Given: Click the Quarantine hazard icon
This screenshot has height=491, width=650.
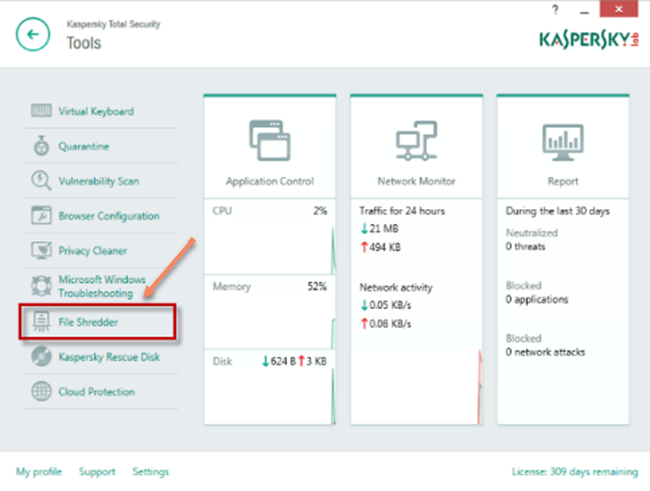Looking at the screenshot, I should (41, 146).
